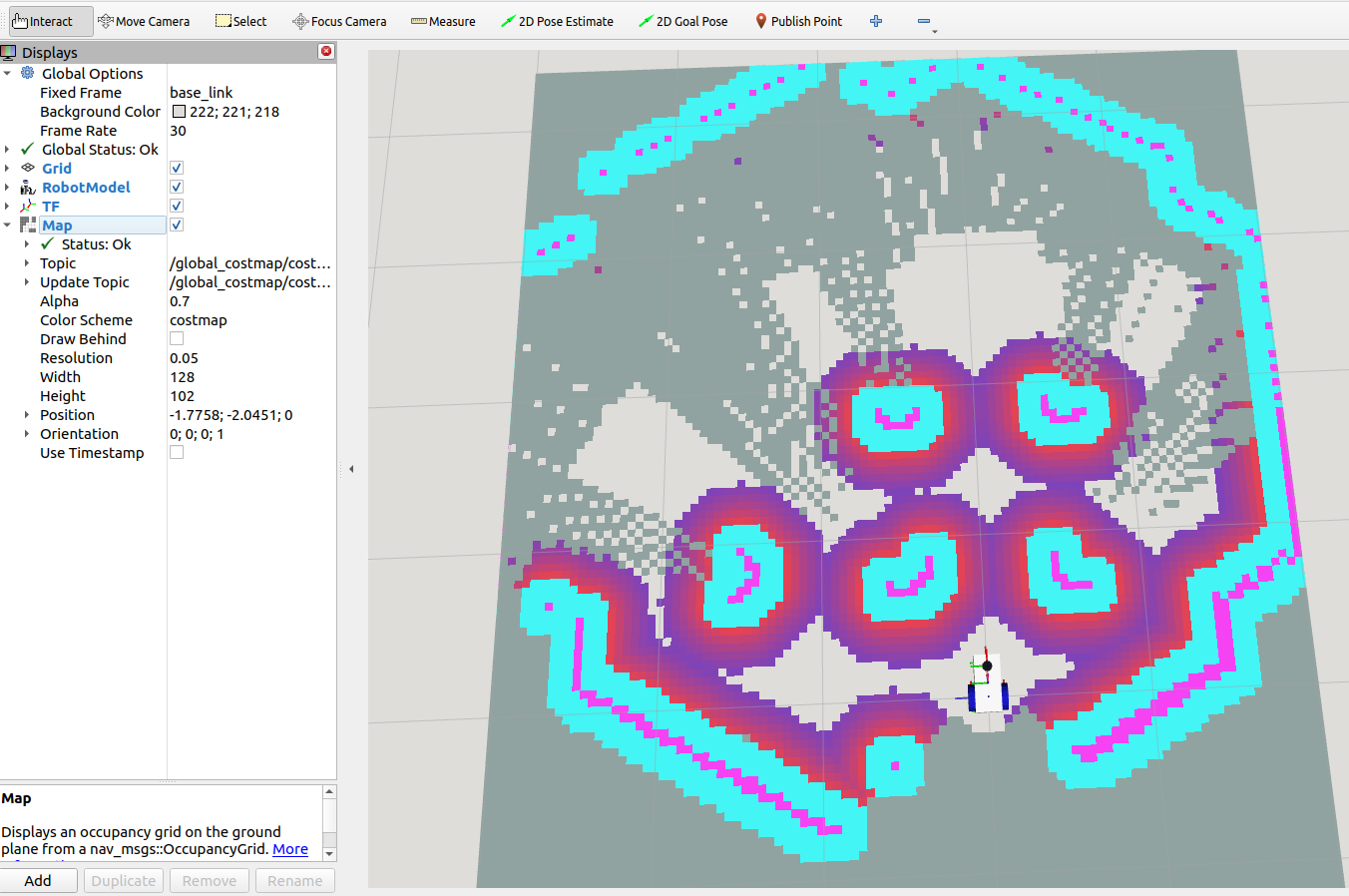Click the Map Status Ok checkmark icon
This screenshot has height=896, width=1349.
(x=47, y=243)
